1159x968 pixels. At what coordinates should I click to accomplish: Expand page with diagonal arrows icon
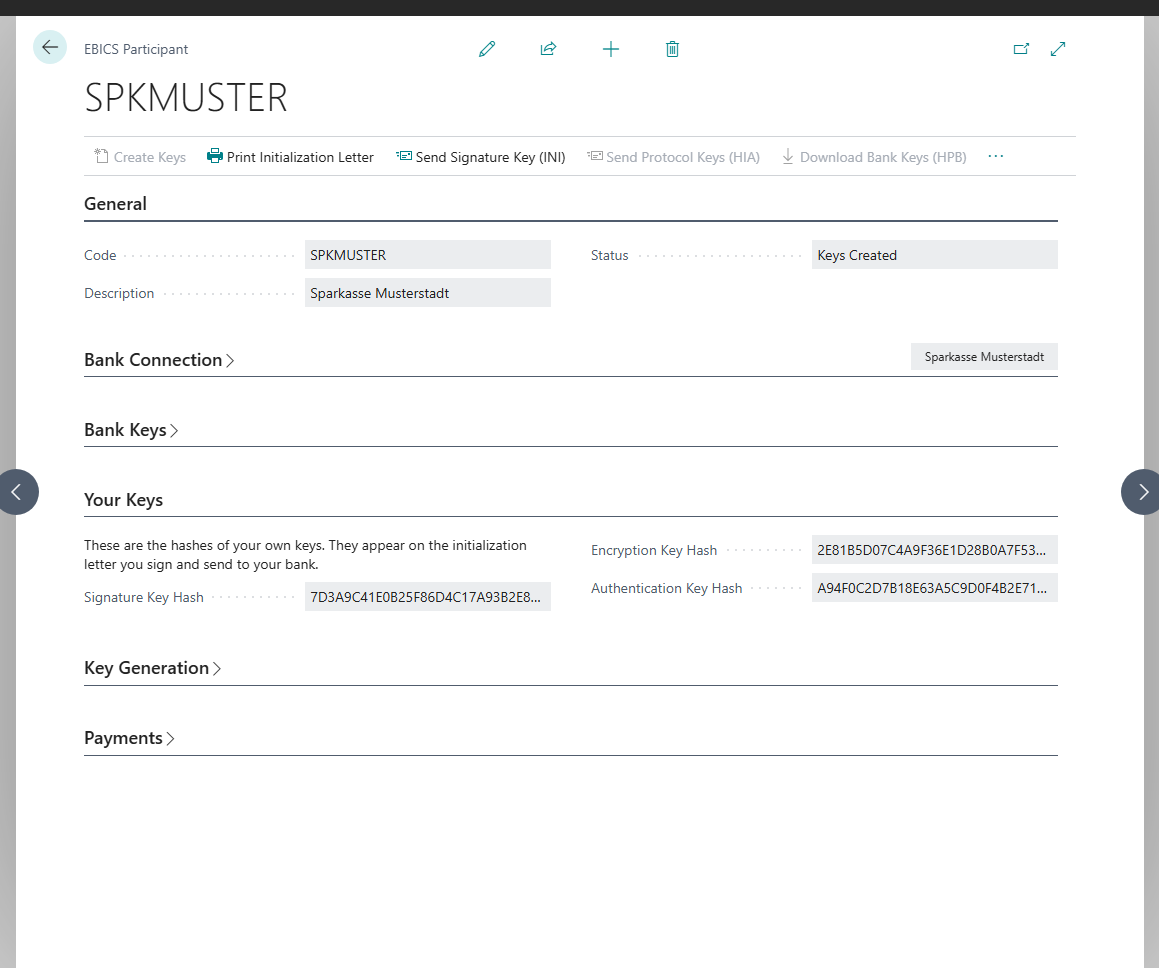tap(1058, 49)
